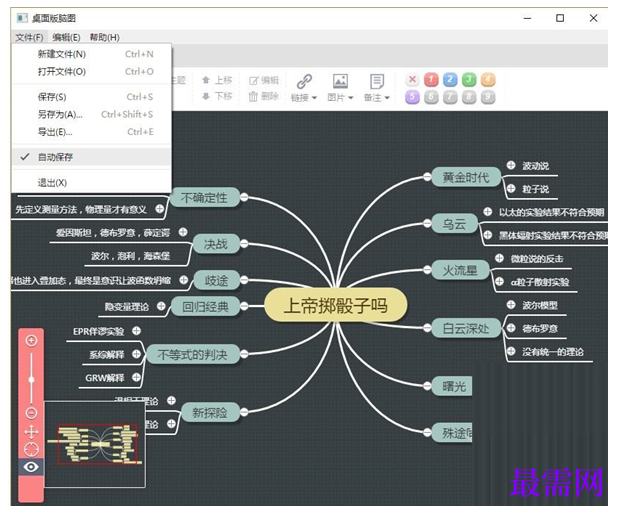This screenshot has height=514, width=622.
Task: Collapse the 不确定性 node
Action: click(x=244, y=197)
